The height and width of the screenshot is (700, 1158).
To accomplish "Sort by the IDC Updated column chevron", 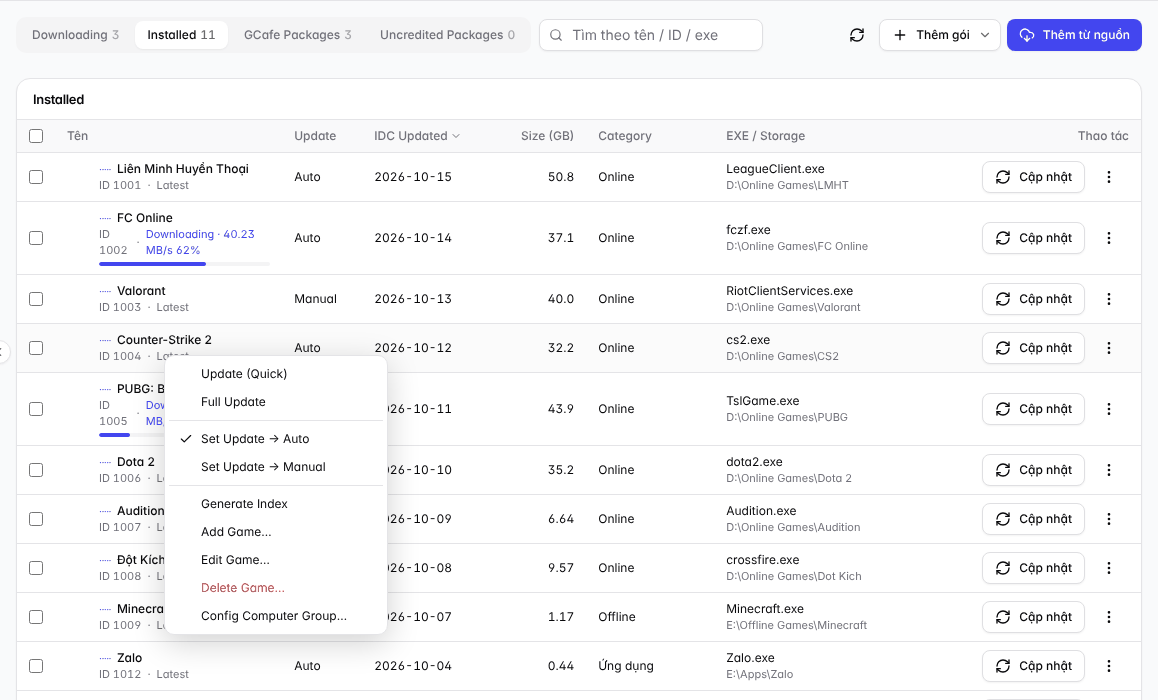I will pos(456,136).
